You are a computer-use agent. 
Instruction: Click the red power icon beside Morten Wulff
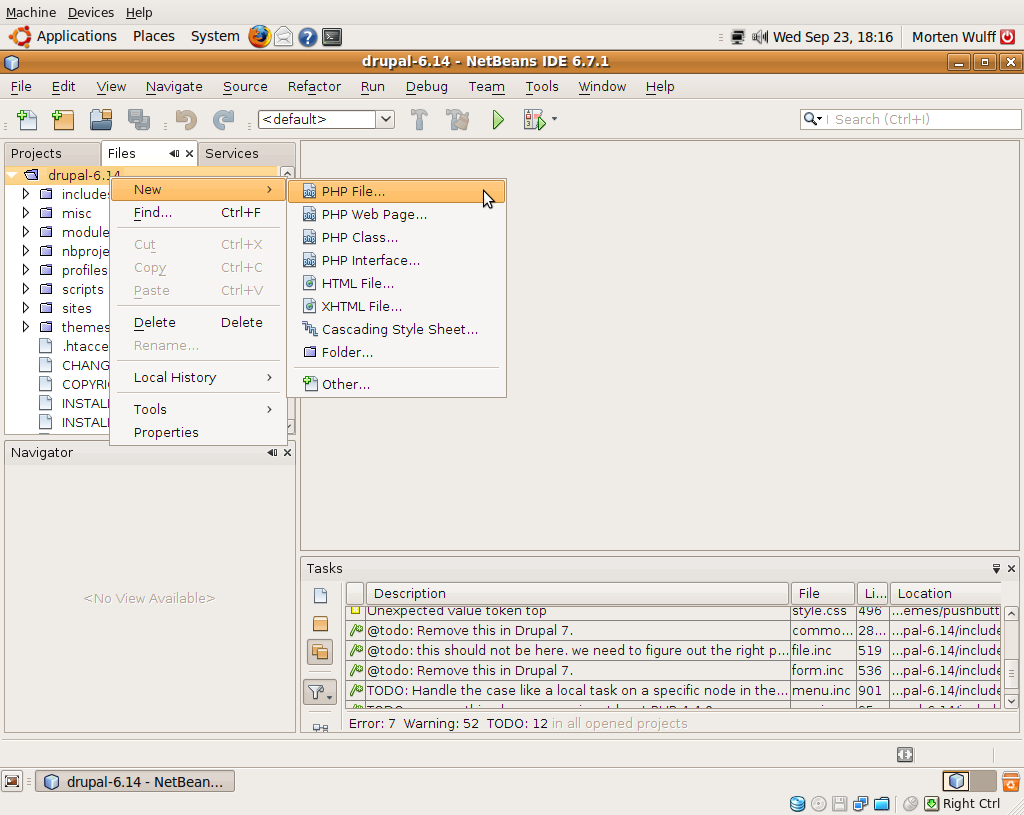click(x=1008, y=37)
